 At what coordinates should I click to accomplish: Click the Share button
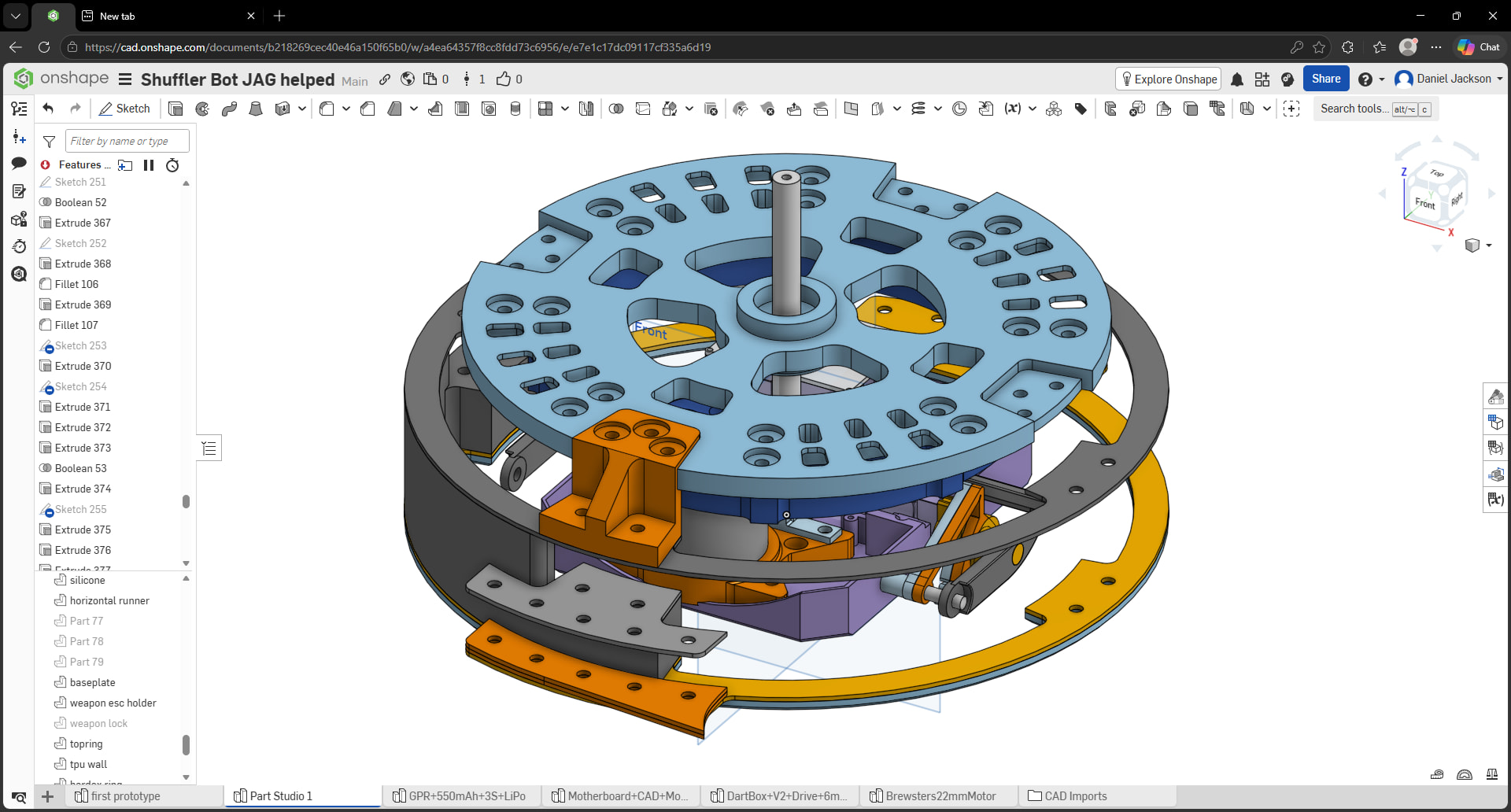pyautogui.click(x=1326, y=79)
